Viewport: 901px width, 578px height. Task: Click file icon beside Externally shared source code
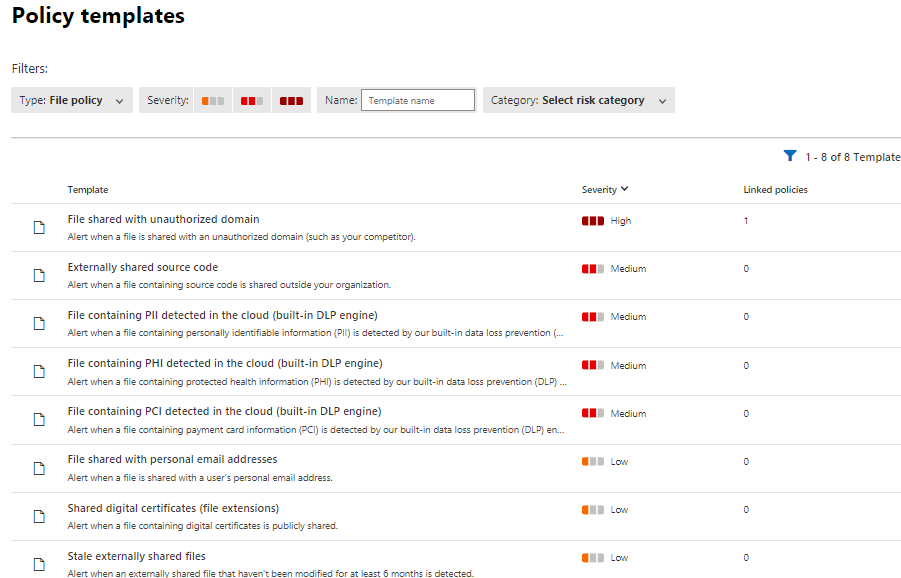[40, 275]
